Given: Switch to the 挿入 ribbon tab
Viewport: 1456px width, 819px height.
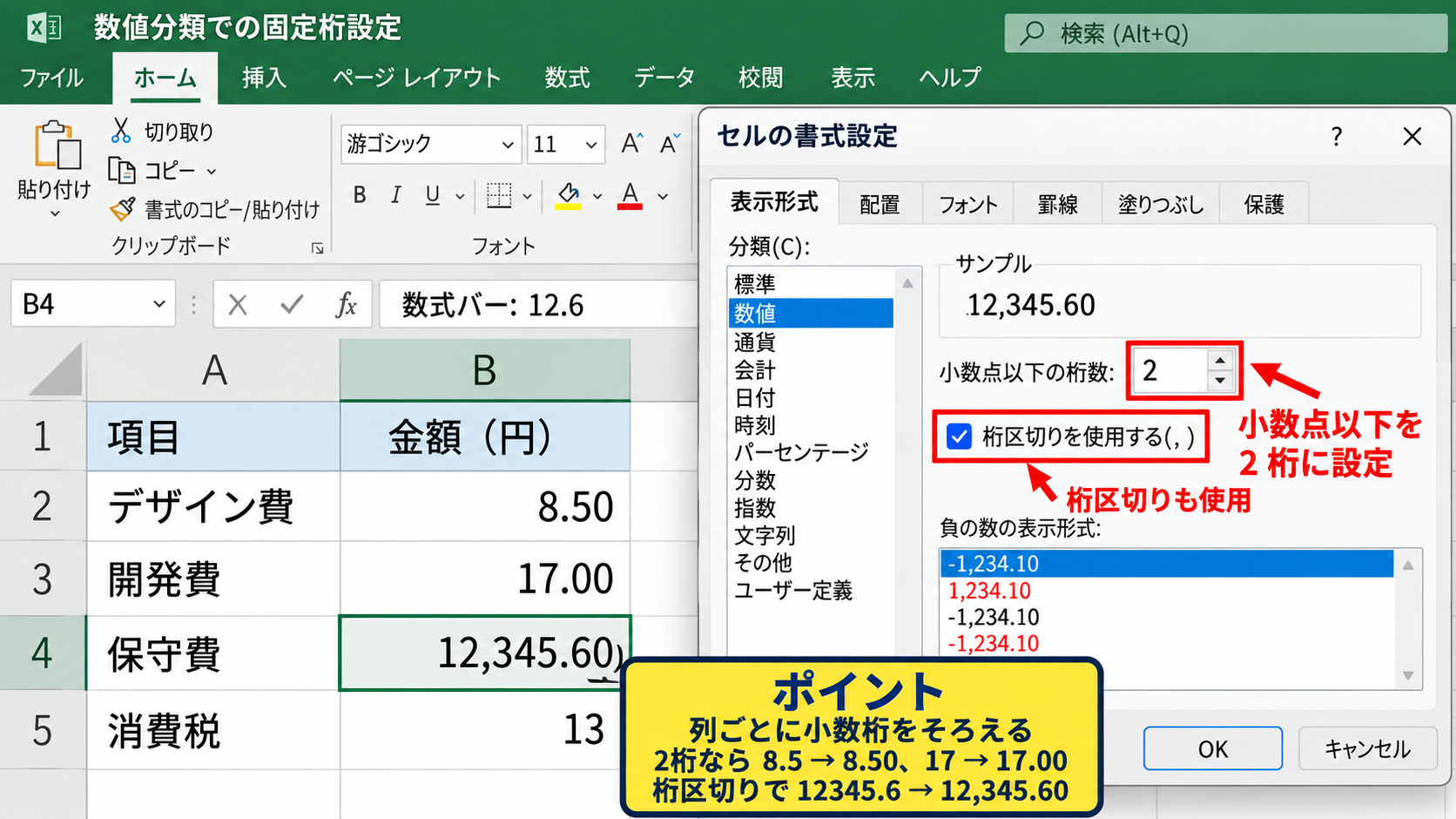Looking at the screenshot, I should (x=264, y=78).
